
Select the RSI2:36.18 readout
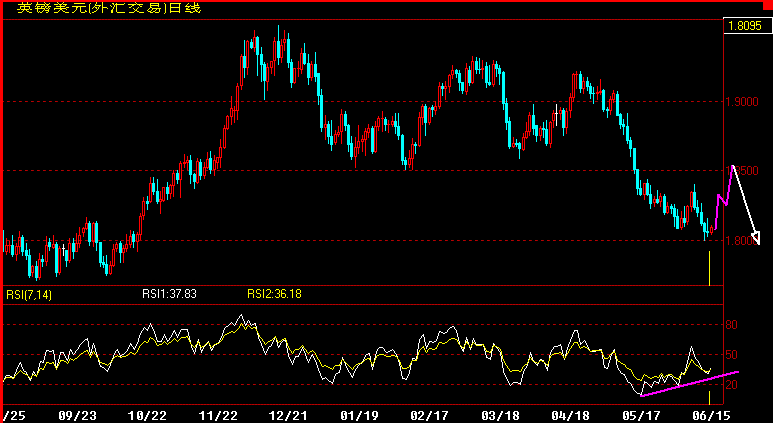click(x=274, y=294)
